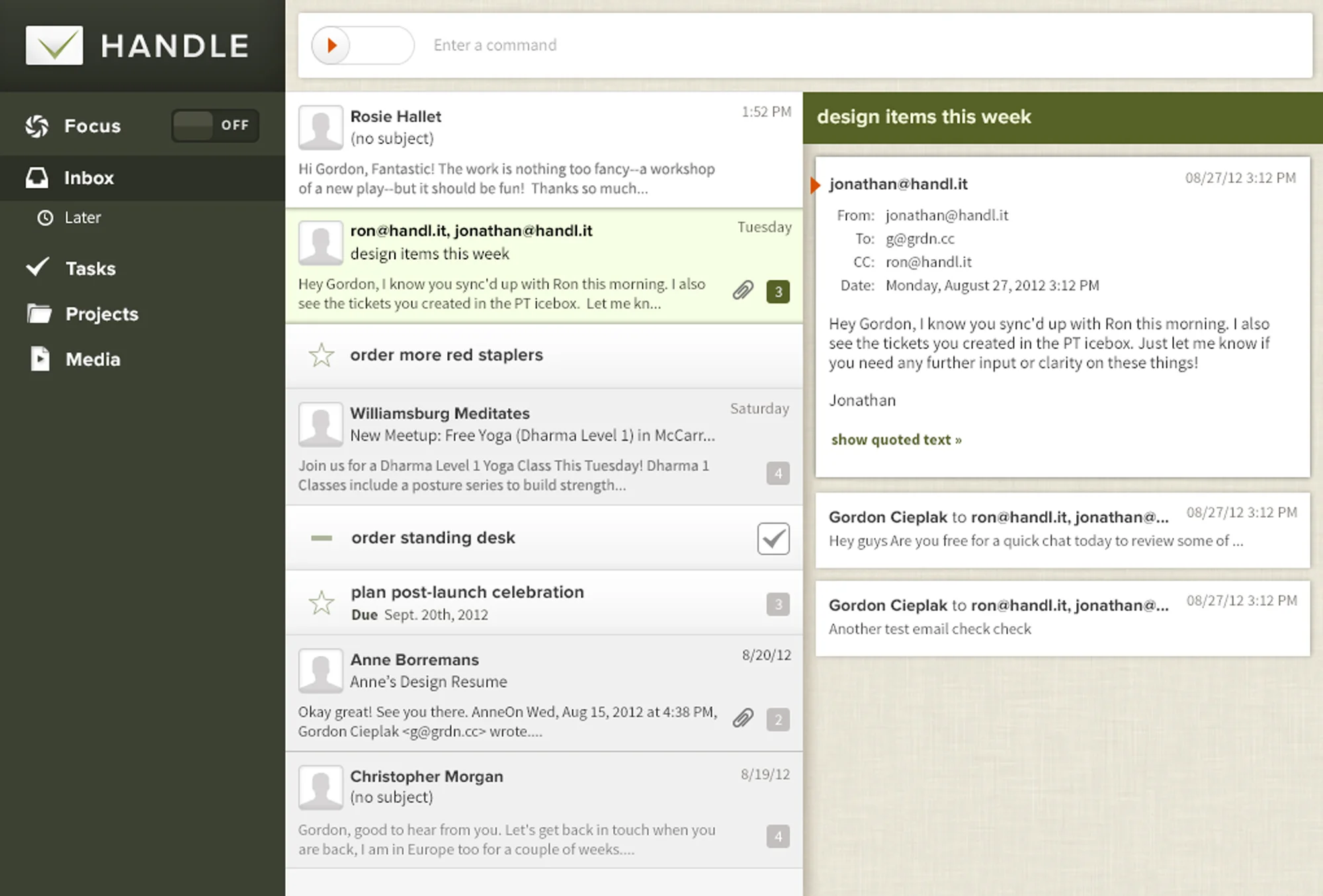The height and width of the screenshot is (896, 1323).
Task: Click the Projects folder icon
Action: click(39, 313)
